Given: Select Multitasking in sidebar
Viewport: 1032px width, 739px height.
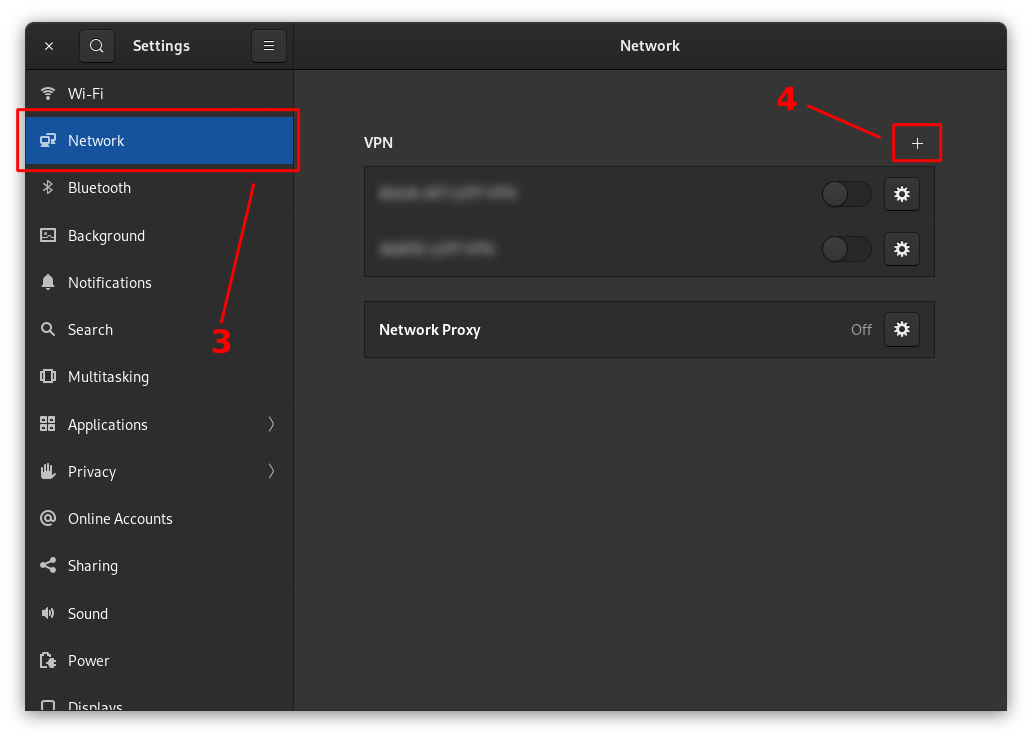Looking at the screenshot, I should pos(108,377).
